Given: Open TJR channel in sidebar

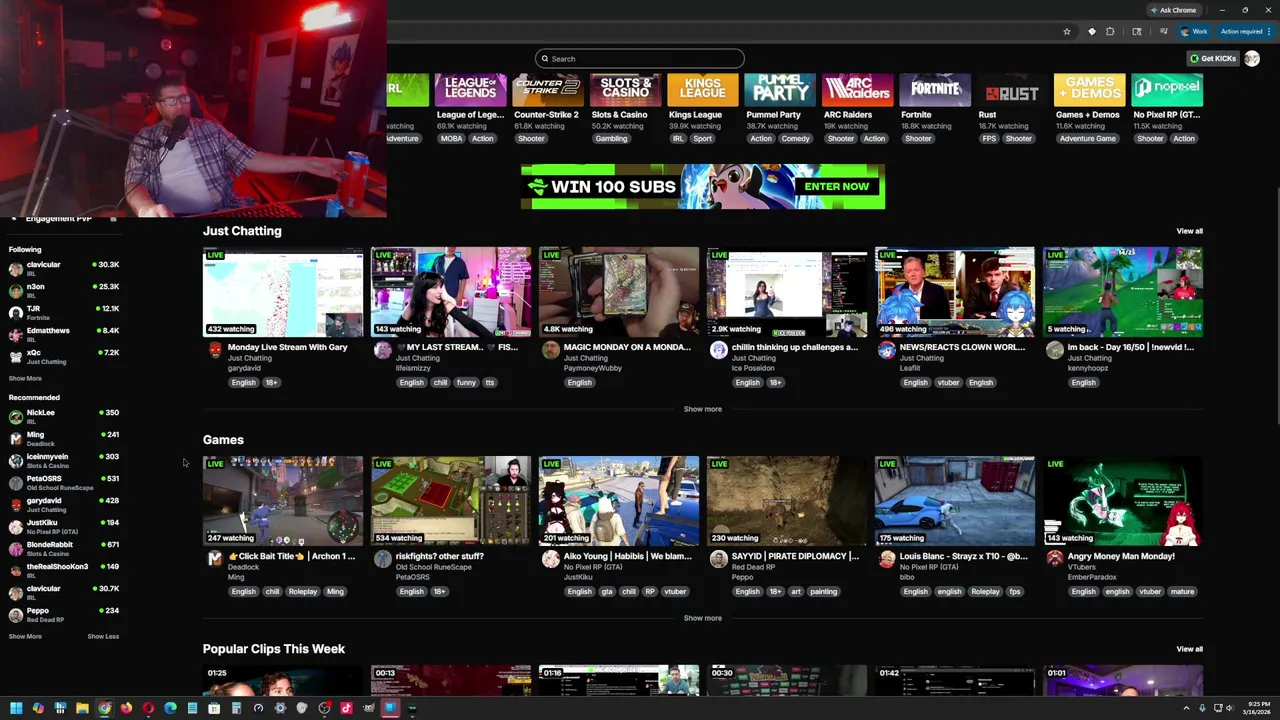Looking at the screenshot, I should (64, 312).
